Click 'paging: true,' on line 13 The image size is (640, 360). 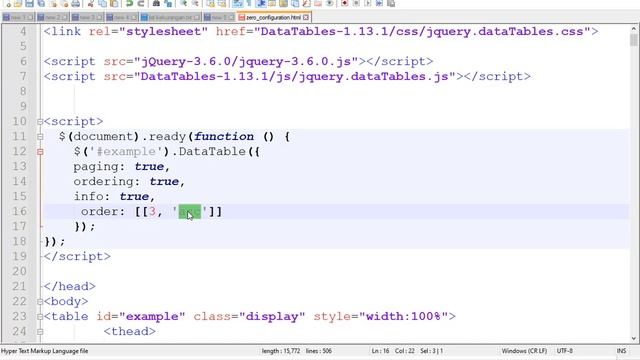122,167
